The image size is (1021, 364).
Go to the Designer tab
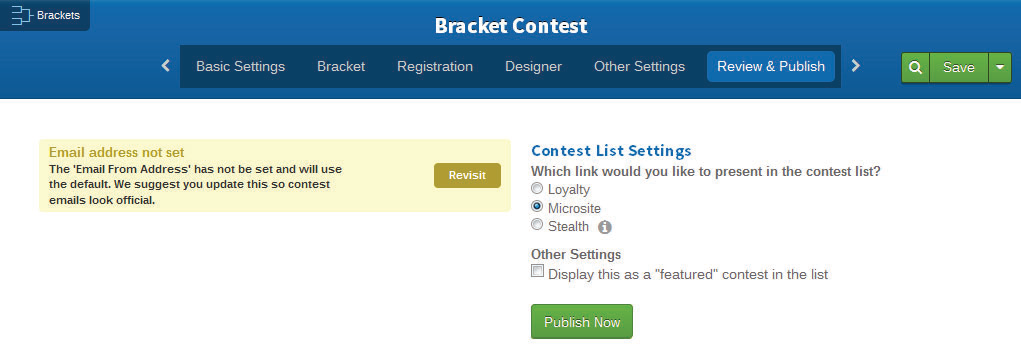coord(533,66)
